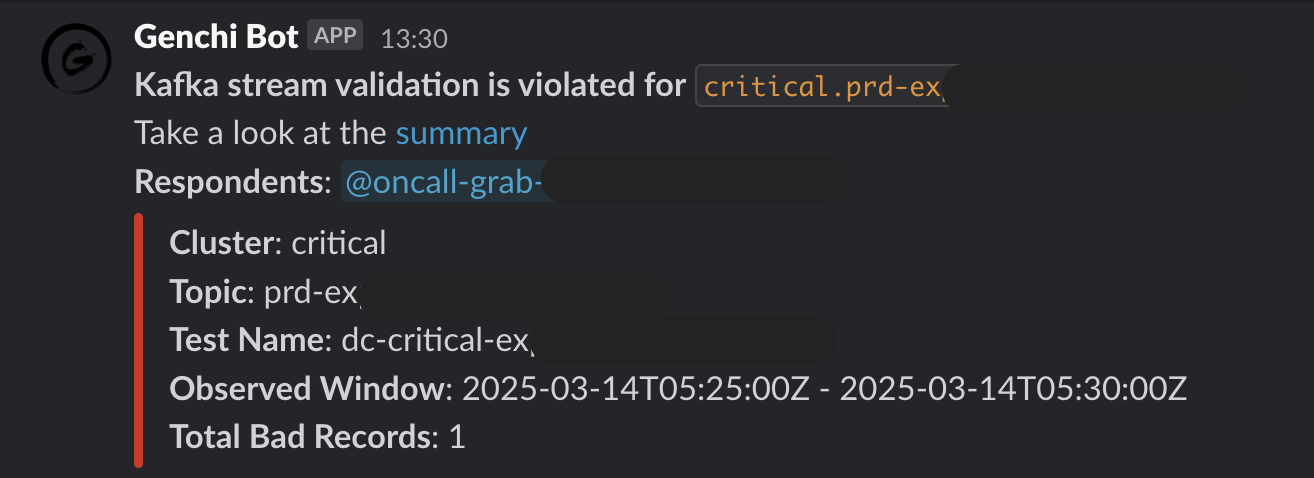The image size is (1314, 478).
Task: Open the Genchi Bot sender name
Action: [216, 38]
